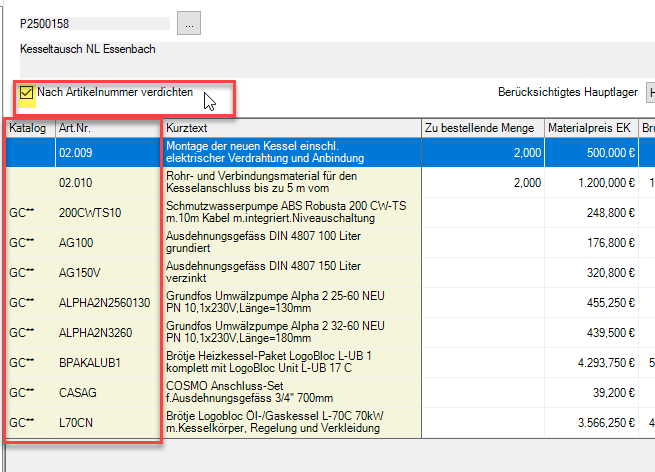Click Brötje Logobloc Öl-/Gaskessel description
Viewport: 655px width, 472px height.
point(275,423)
